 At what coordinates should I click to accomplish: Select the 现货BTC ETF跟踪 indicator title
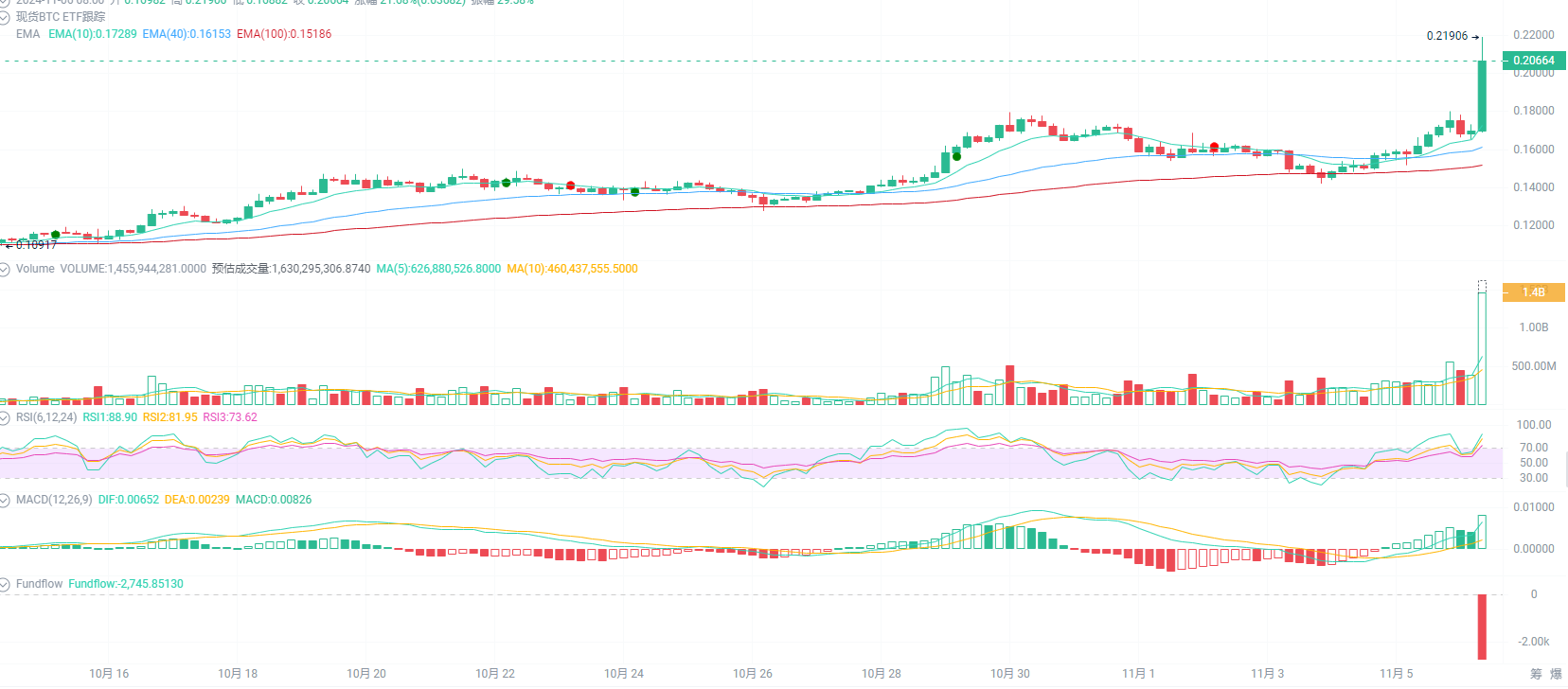point(61,17)
